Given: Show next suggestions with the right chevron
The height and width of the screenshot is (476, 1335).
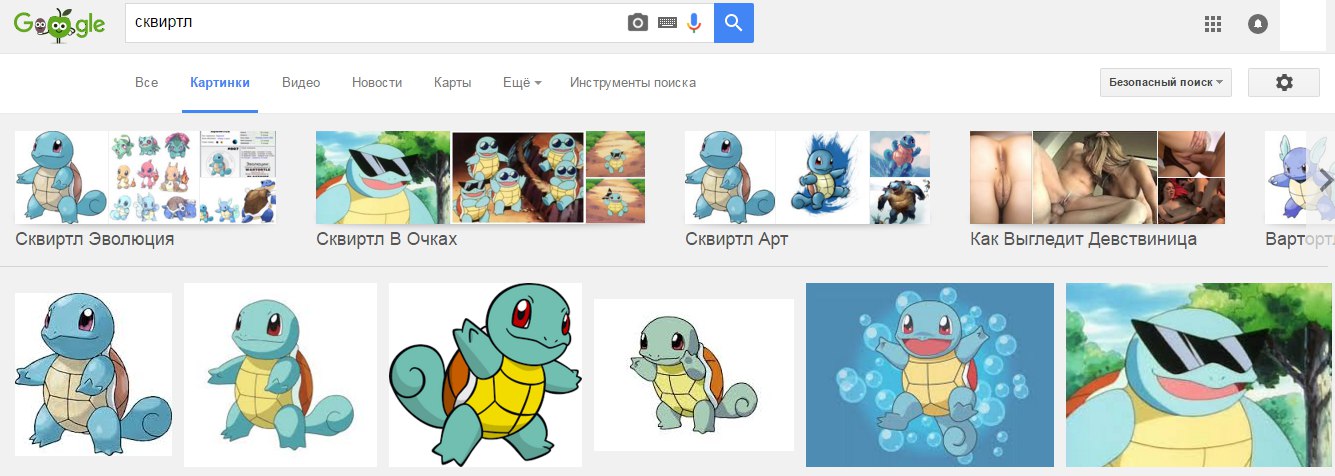Looking at the screenshot, I should coord(1325,180).
